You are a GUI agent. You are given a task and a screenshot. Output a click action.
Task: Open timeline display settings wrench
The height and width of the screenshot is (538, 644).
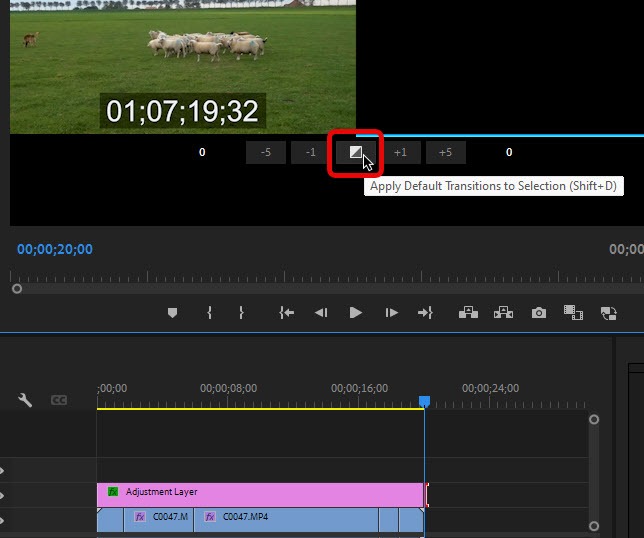[26, 400]
